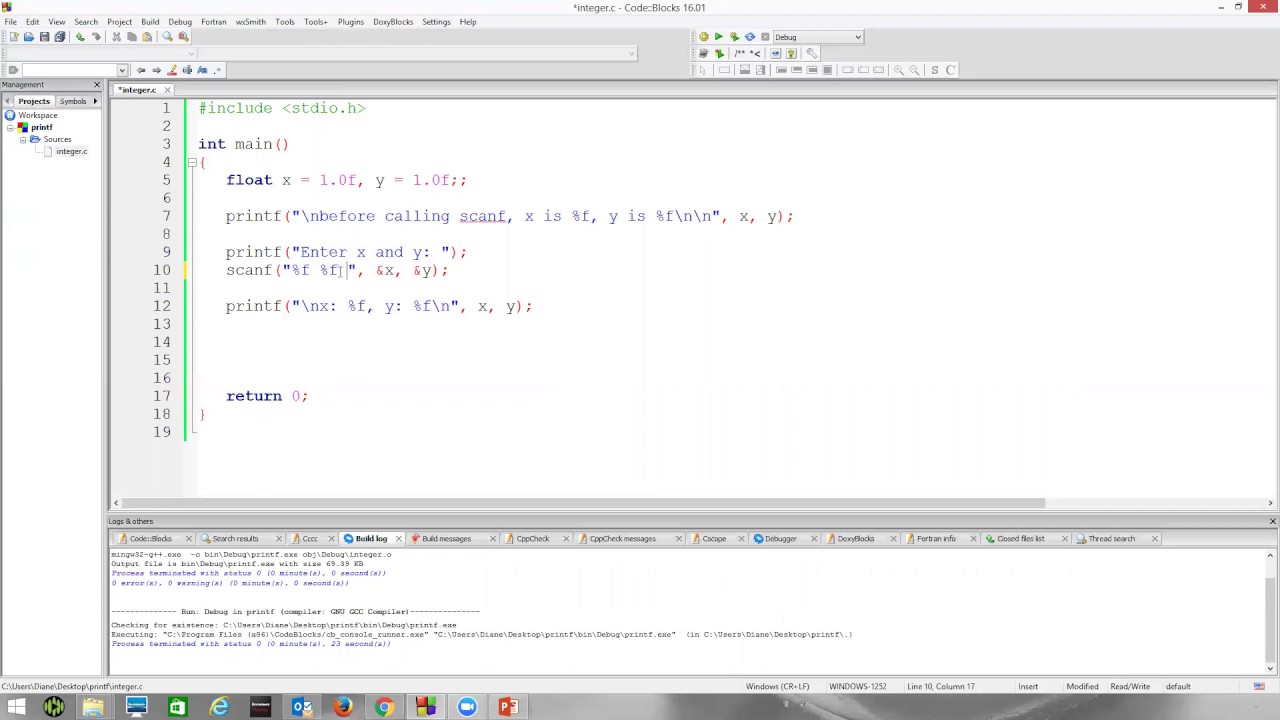Click the Paste toolbar icon
1280x720 pixels.
147,37
